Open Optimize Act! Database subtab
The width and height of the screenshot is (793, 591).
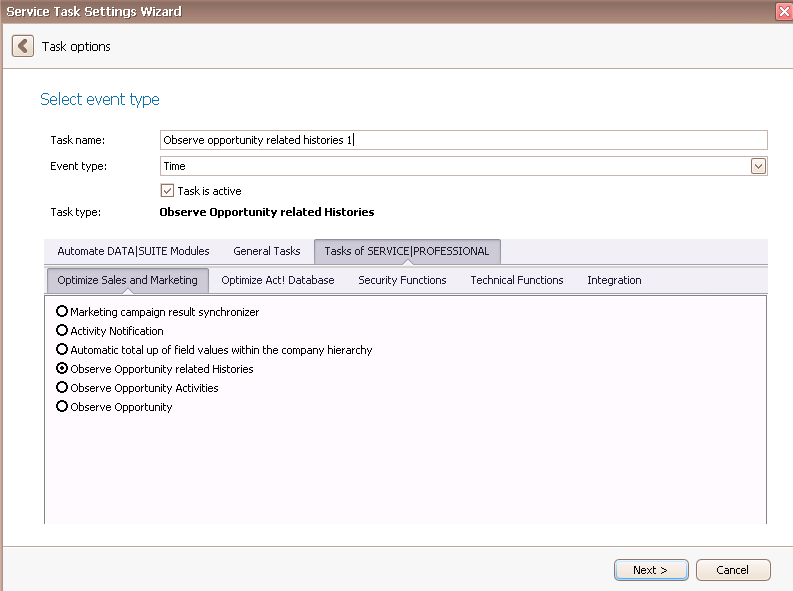click(x=278, y=280)
